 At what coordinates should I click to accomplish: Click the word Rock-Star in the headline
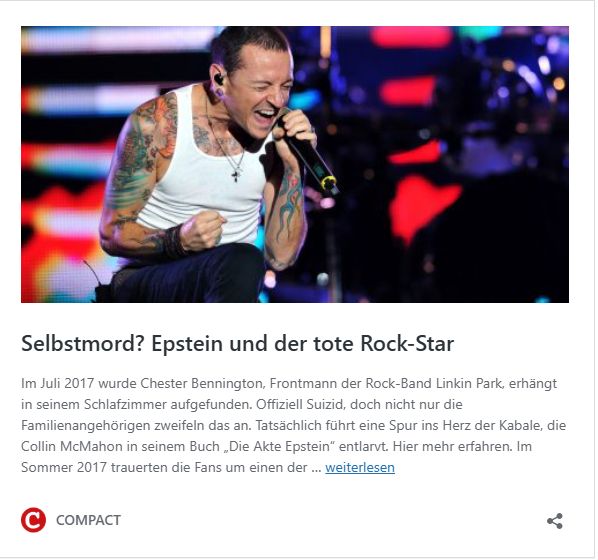[407, 343]
